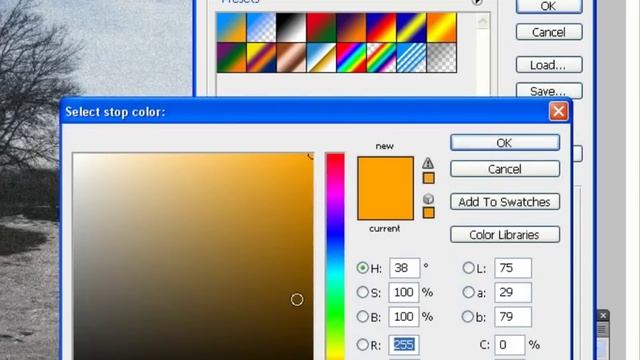Select the web-safe color swatch below cube icon
640x360 pixels.
coord(428,213)
